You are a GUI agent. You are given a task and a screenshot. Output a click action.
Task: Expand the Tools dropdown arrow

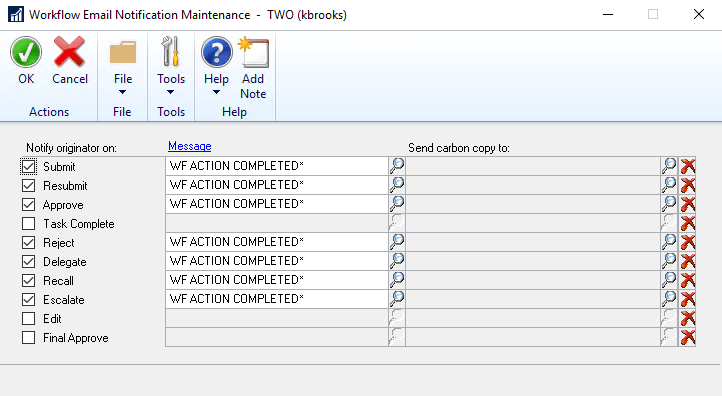[x=170, y=92]
